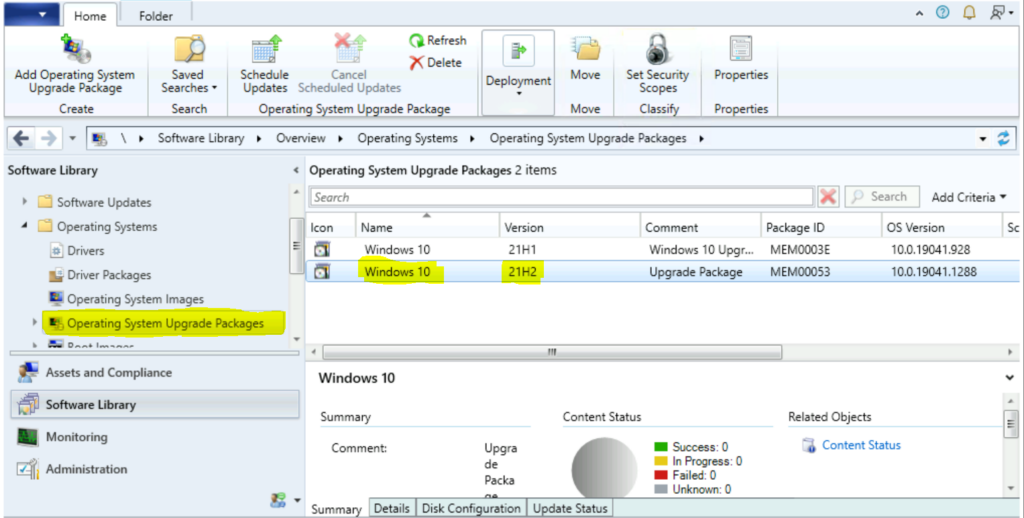The height and width of the screenshot is (518, 1024).
Task: Click the 21H2 package row icon
Action: point(322,271)
